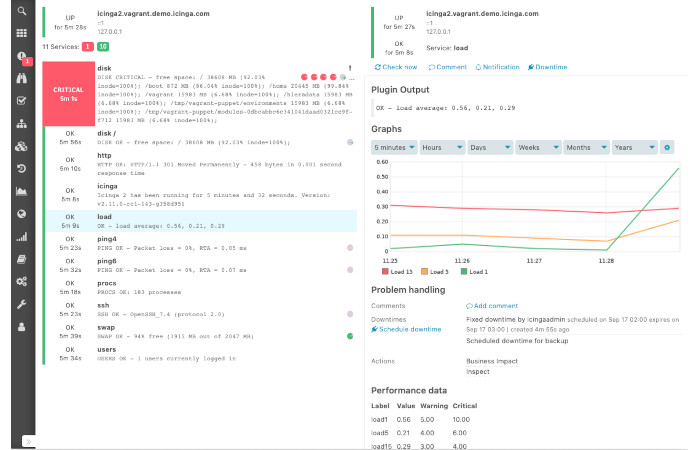Click the graph settings gear icon
This screenshot has width=700, height=450.
[x=667, y=147]
